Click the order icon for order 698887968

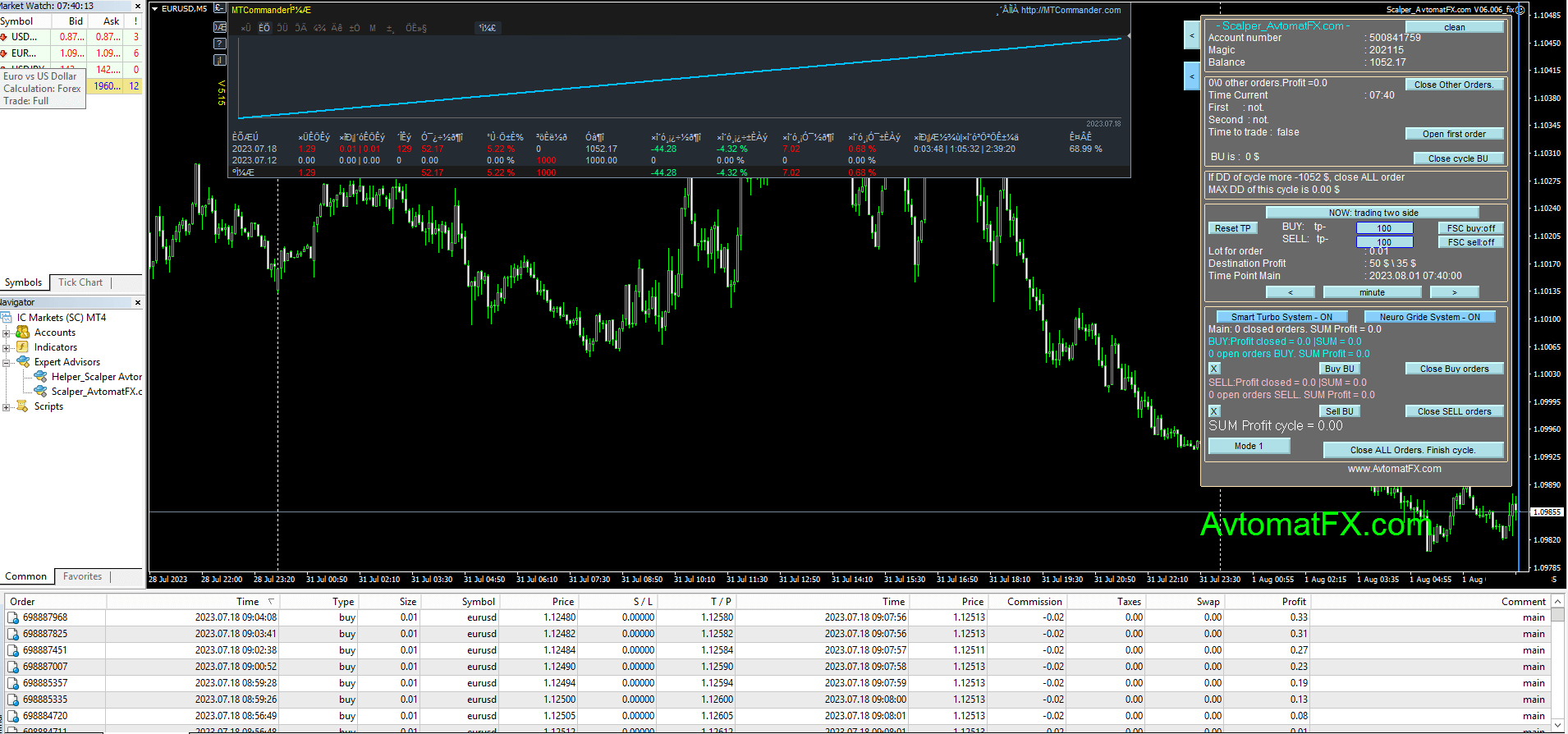point(13,617)
